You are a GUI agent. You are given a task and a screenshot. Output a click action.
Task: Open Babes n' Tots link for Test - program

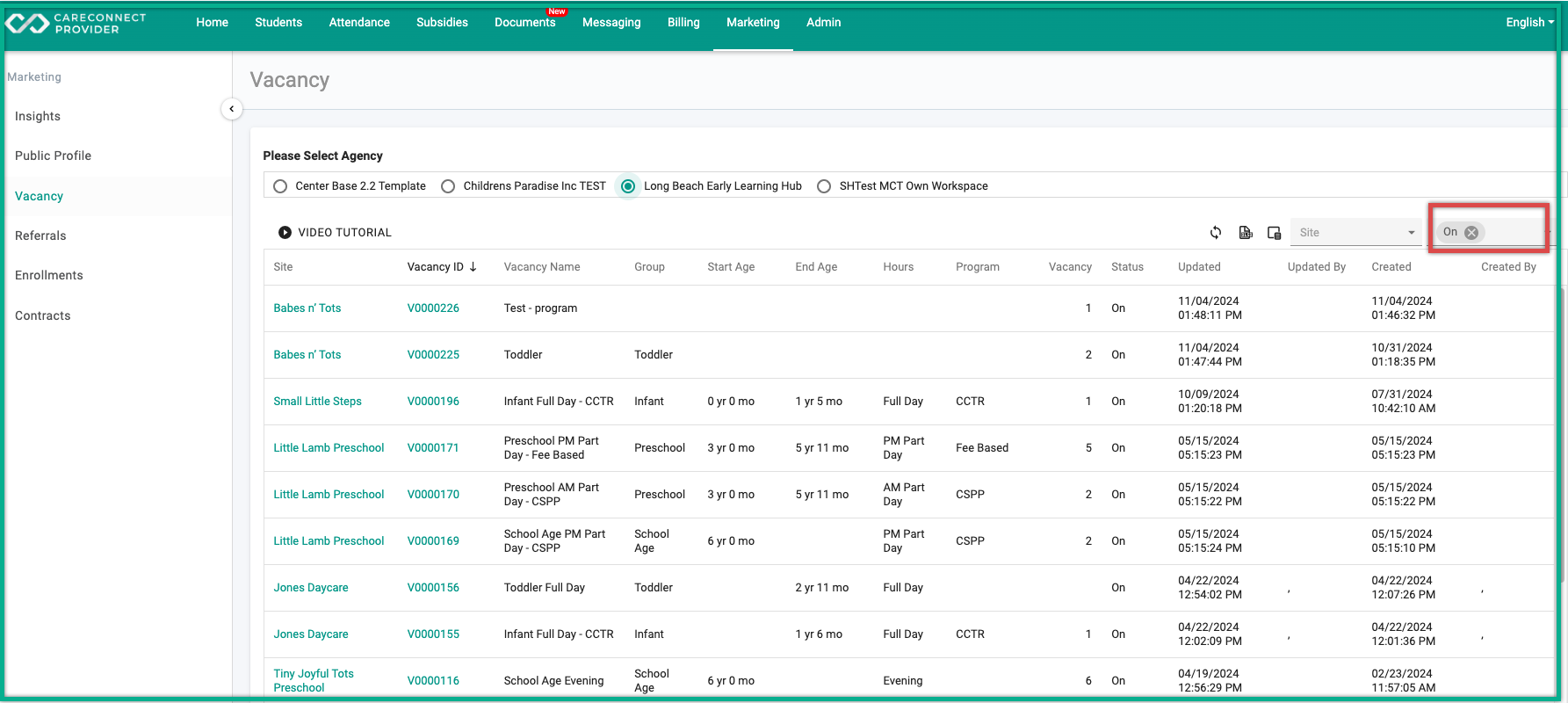[307, 308]
